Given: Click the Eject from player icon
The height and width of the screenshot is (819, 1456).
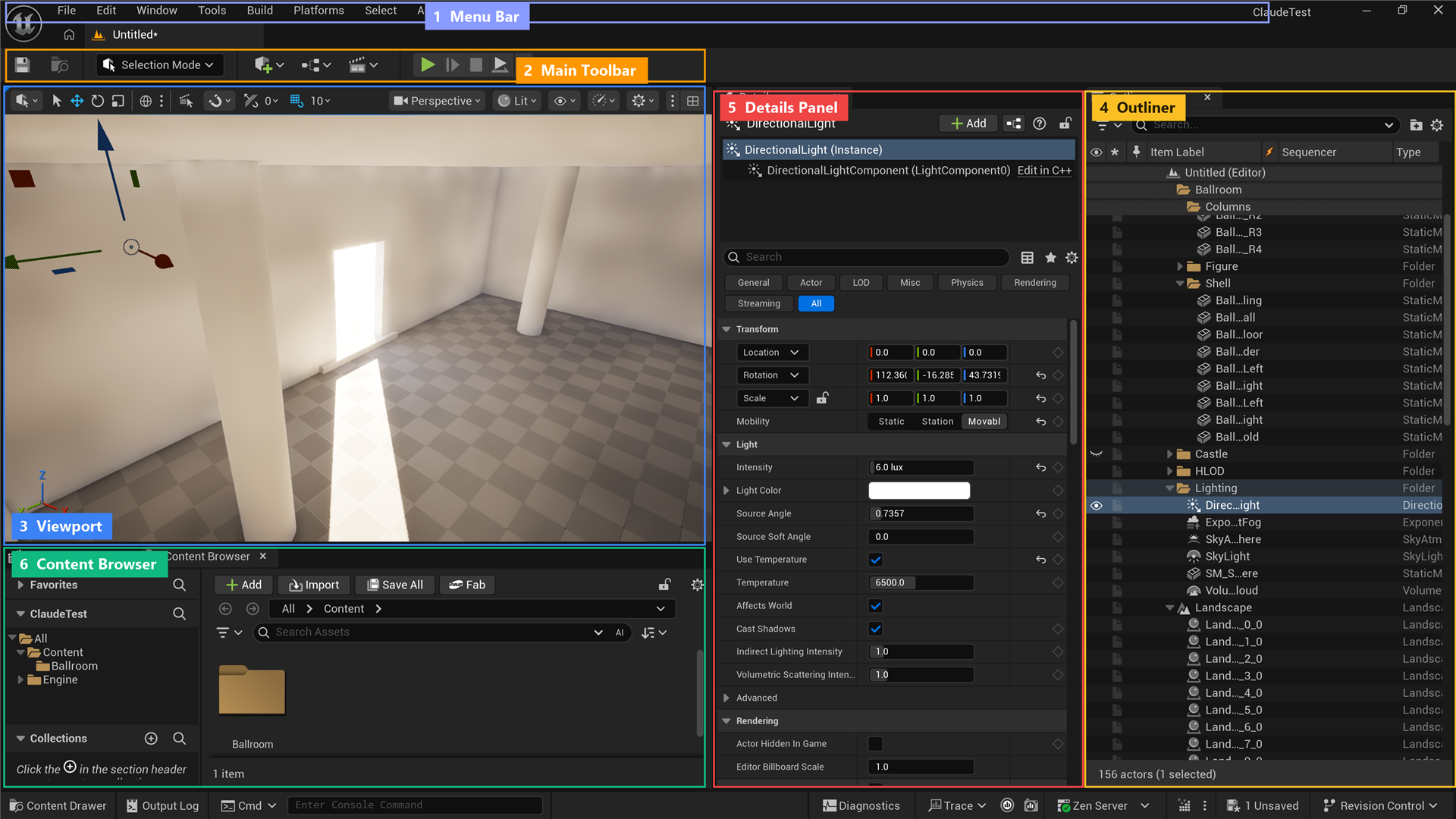Looking at the screenshot, I should pyautogui.click(x=500, y=65).
